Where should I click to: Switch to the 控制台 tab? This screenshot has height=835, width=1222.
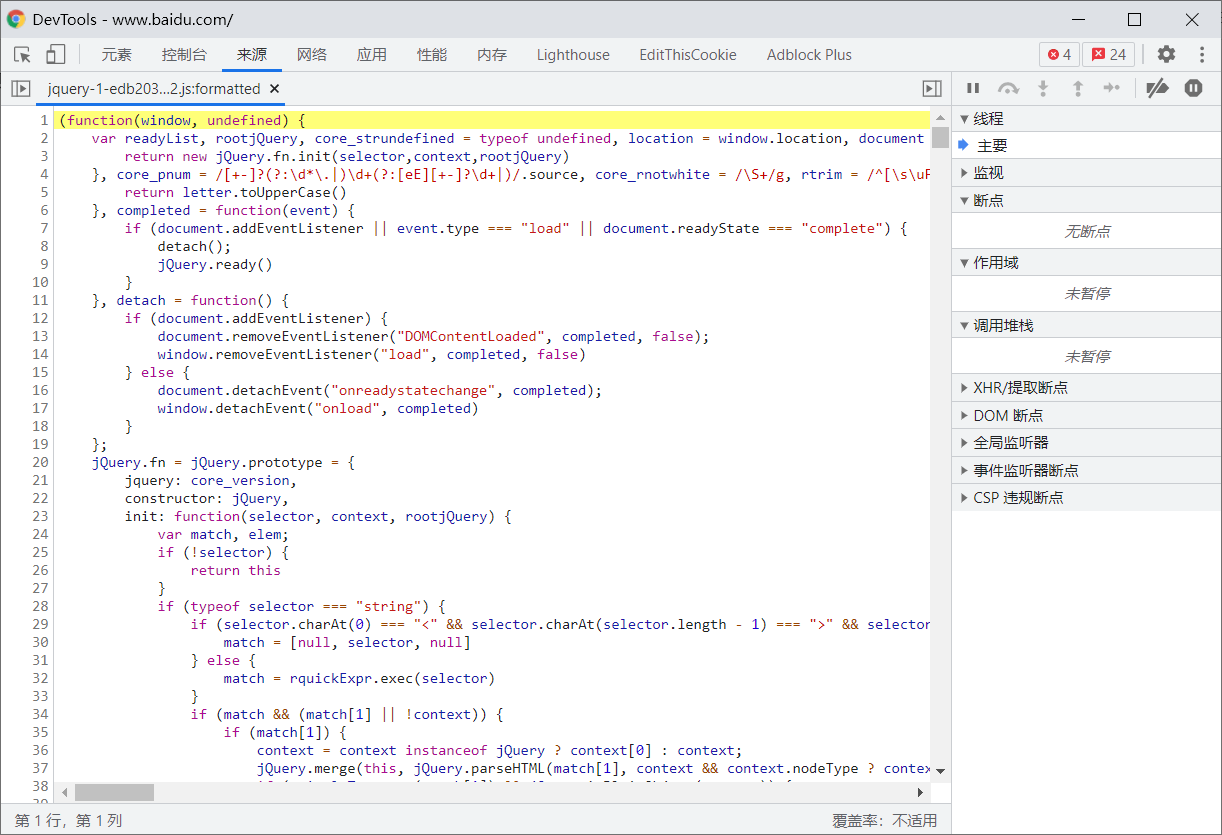click(184, 55)
